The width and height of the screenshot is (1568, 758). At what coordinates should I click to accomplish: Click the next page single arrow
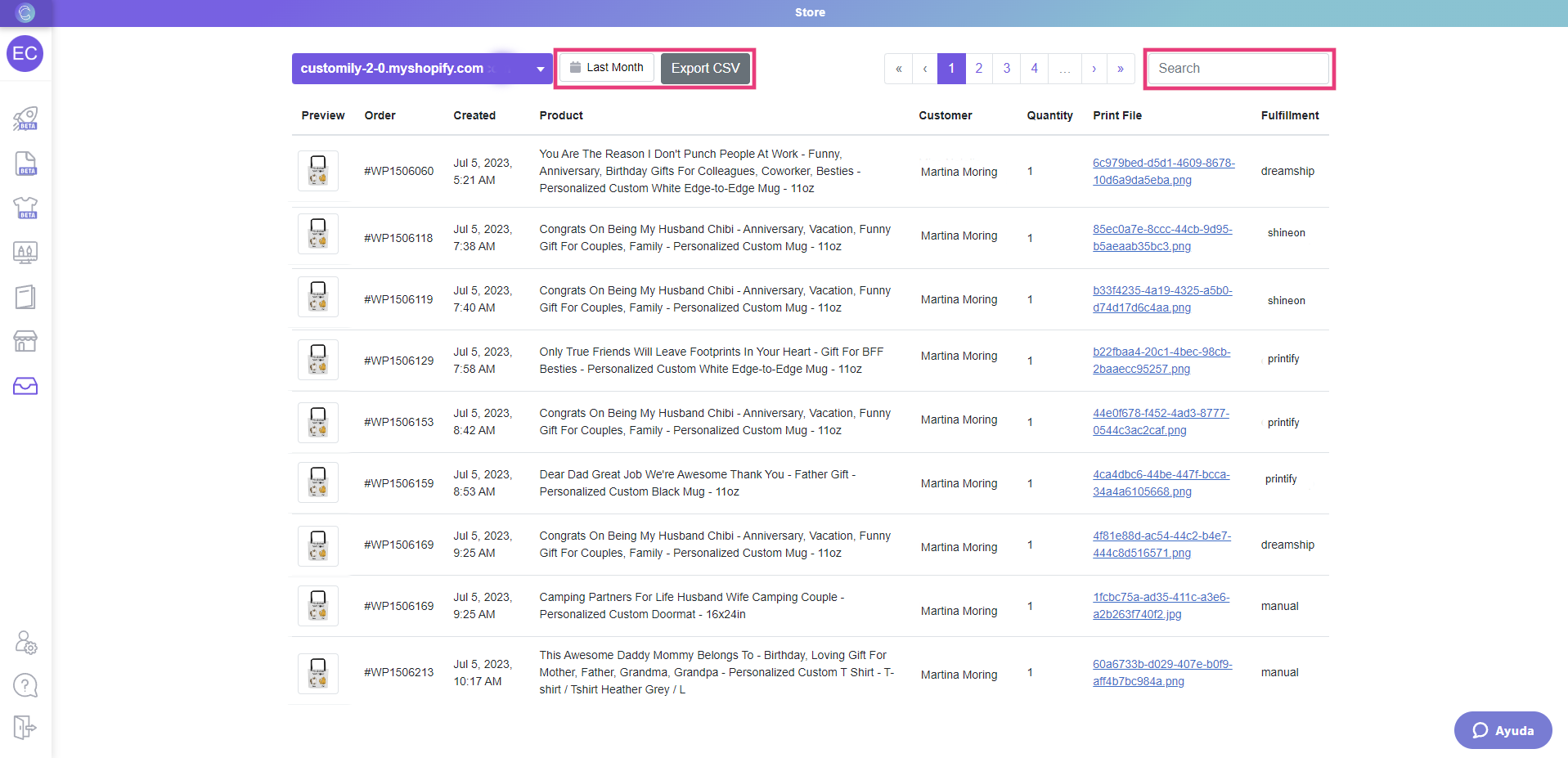pos(1094,69)
